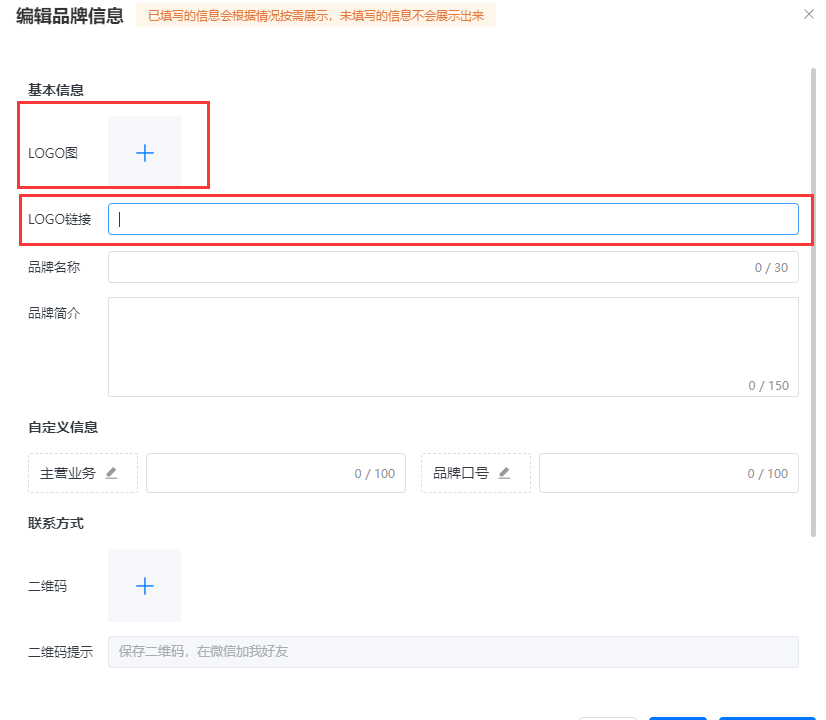Click the orange notice banner at the top
This screenshot has width=826, height=720.
coord(315,15)
